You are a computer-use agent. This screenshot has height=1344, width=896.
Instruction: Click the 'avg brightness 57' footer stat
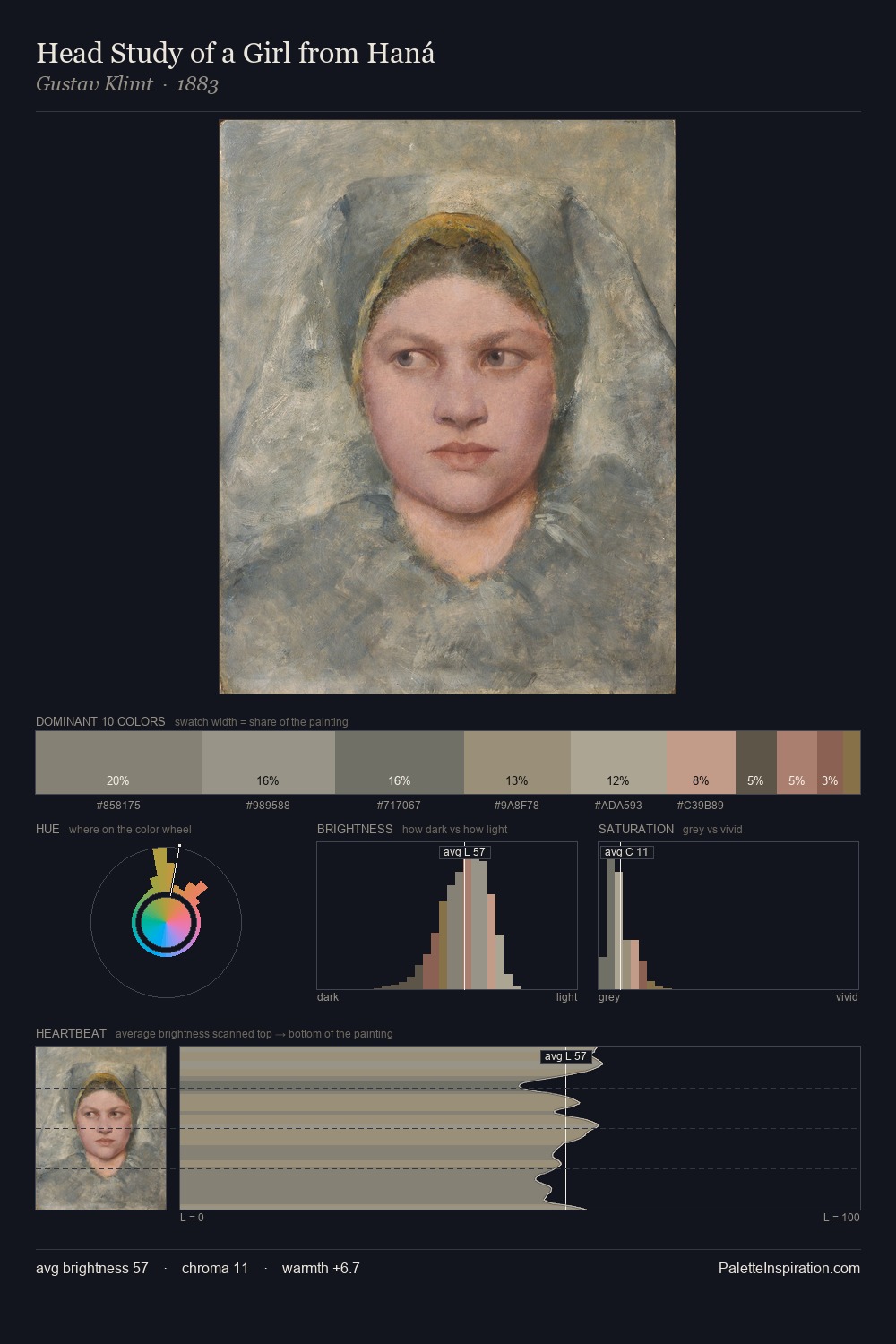tap(92, 1268)
